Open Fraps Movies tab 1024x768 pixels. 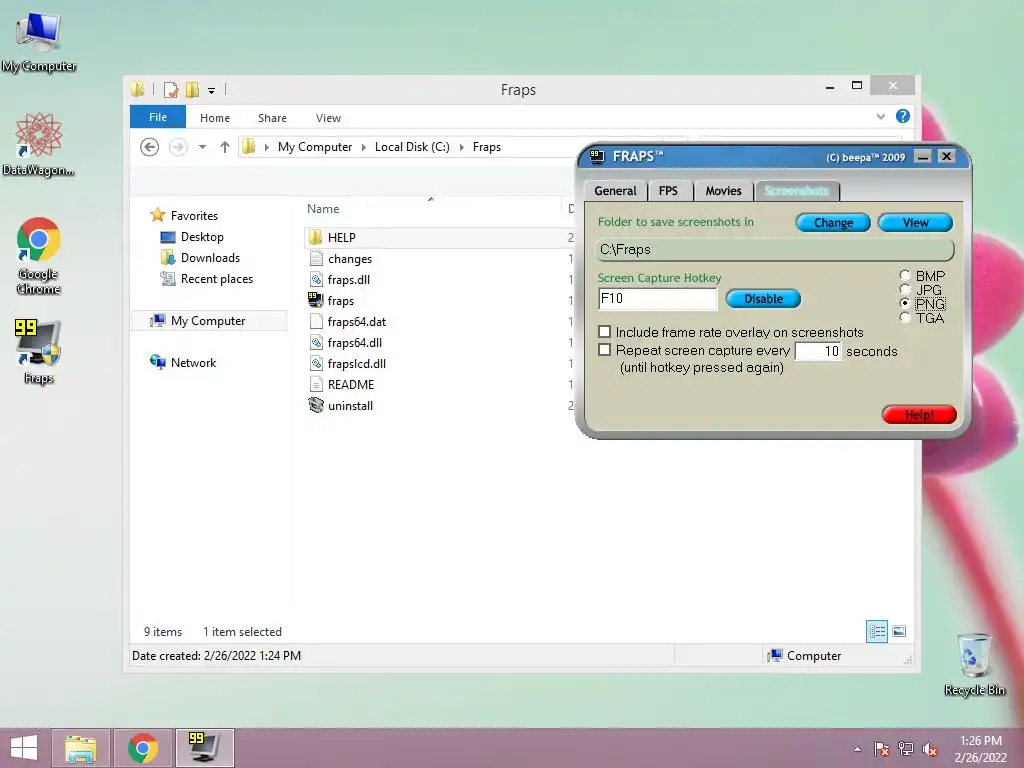723,191
